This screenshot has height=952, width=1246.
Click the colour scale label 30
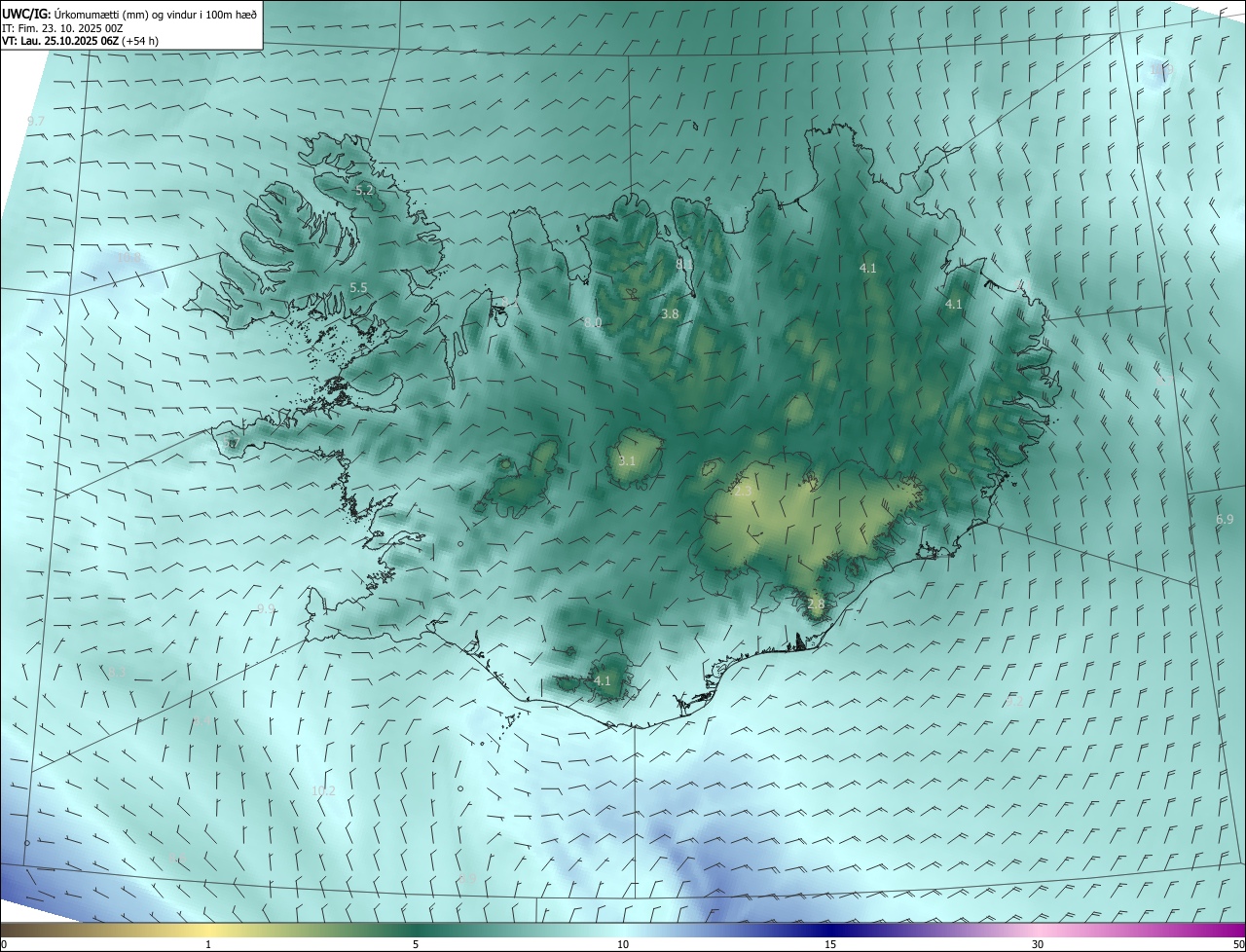[1038, 944]
